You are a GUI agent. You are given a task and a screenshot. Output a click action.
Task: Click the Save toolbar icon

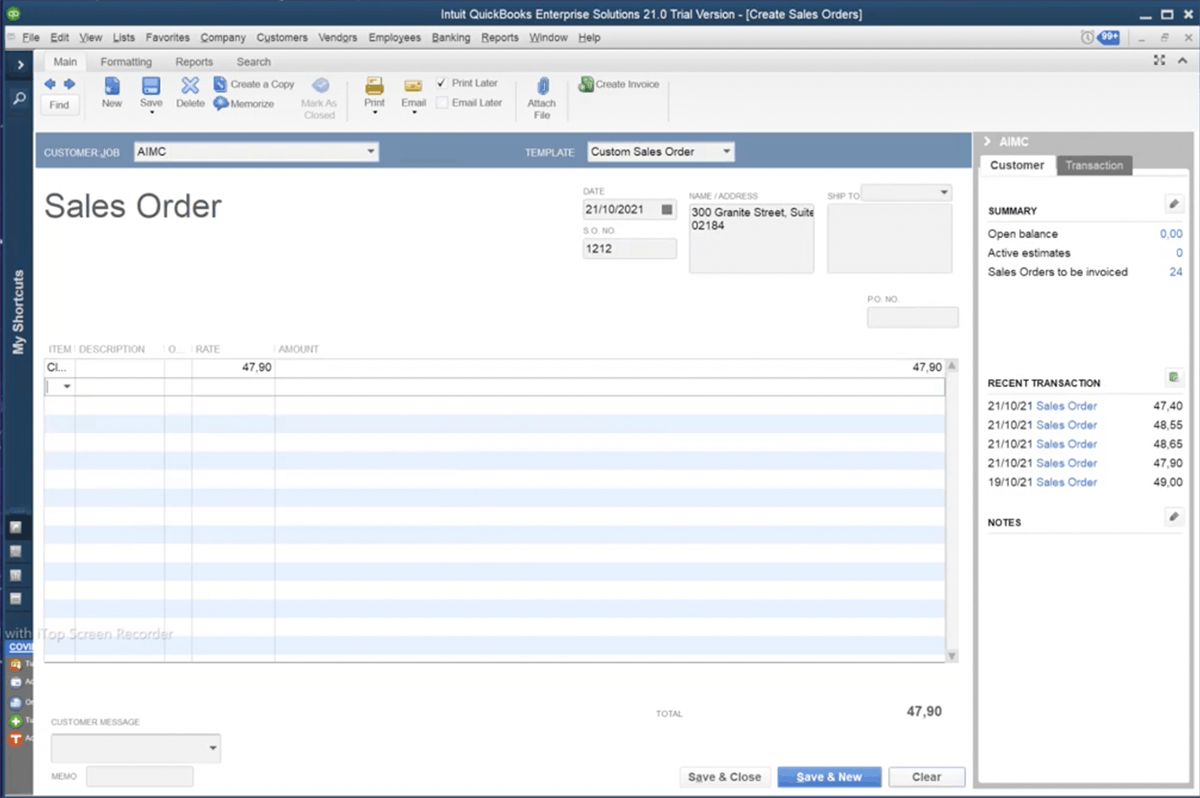pos(151,87)
